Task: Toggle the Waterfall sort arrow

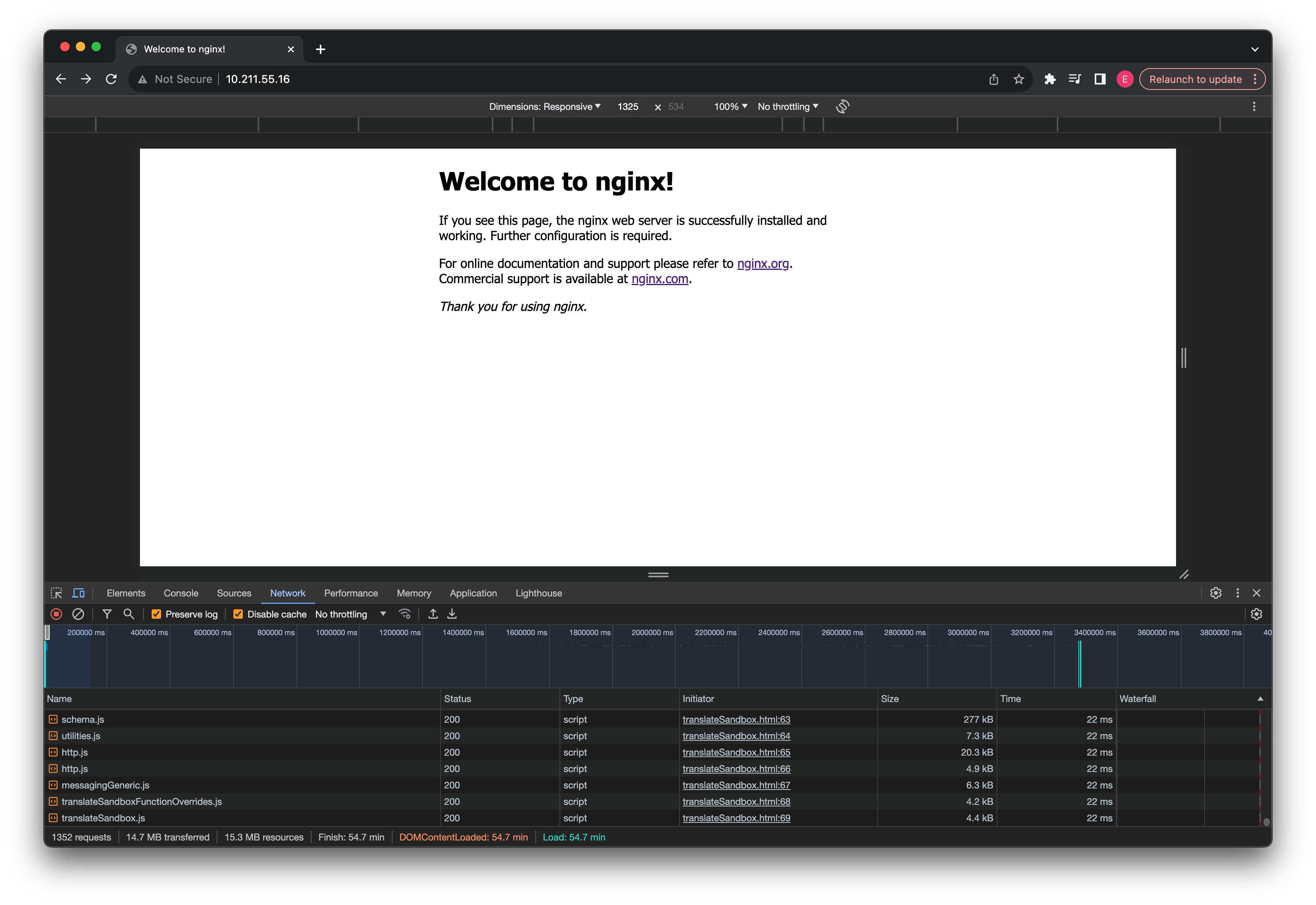Action: point(1260,699)
